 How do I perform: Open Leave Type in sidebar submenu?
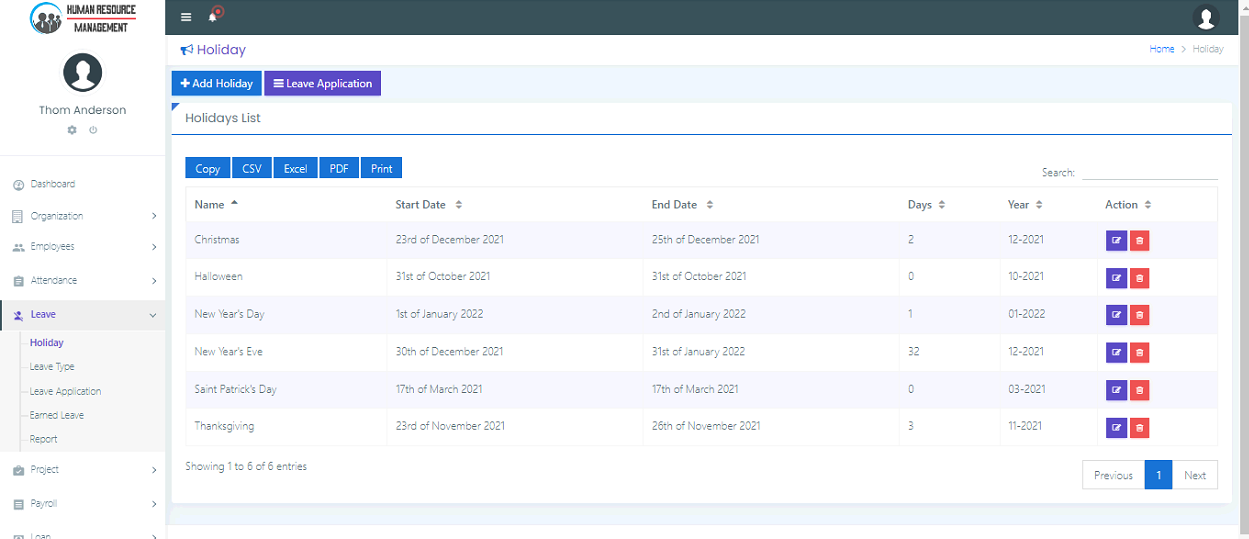coord(52,367)
